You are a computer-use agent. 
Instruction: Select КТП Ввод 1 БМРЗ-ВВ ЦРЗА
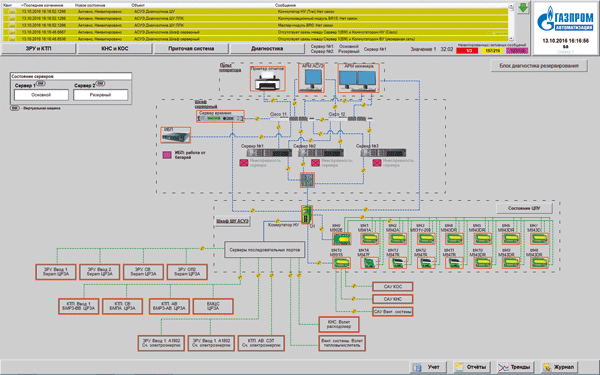pyautogui.click(x=78, y=306)
